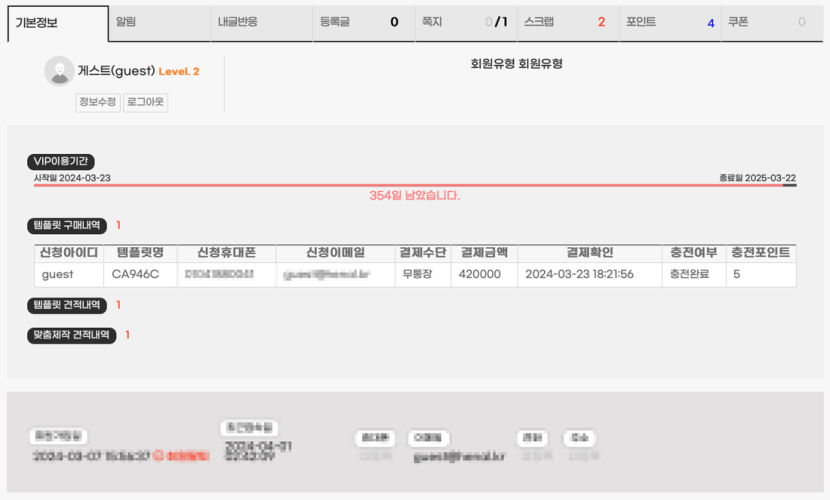Image resolution: width=830 pixels, height=500 pixels.
Task: Click the 게스트(guest) username text
Action: click(x=116, y=71)
